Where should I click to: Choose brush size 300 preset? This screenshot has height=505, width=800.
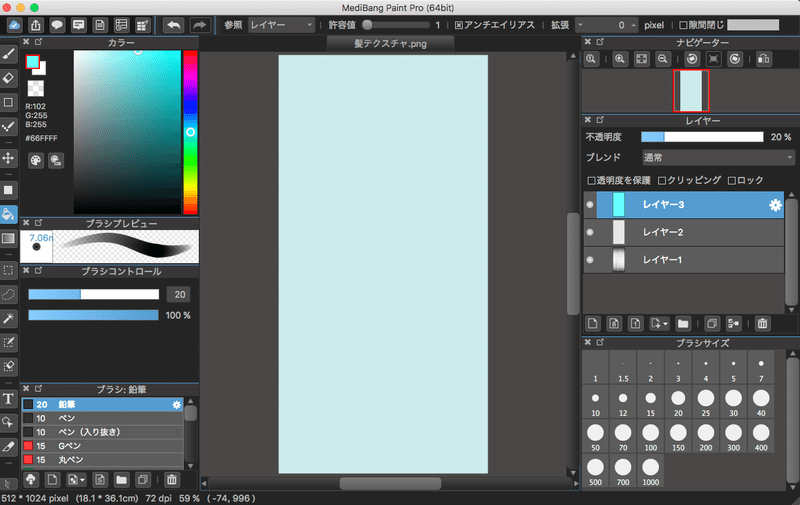pos(733,437)
